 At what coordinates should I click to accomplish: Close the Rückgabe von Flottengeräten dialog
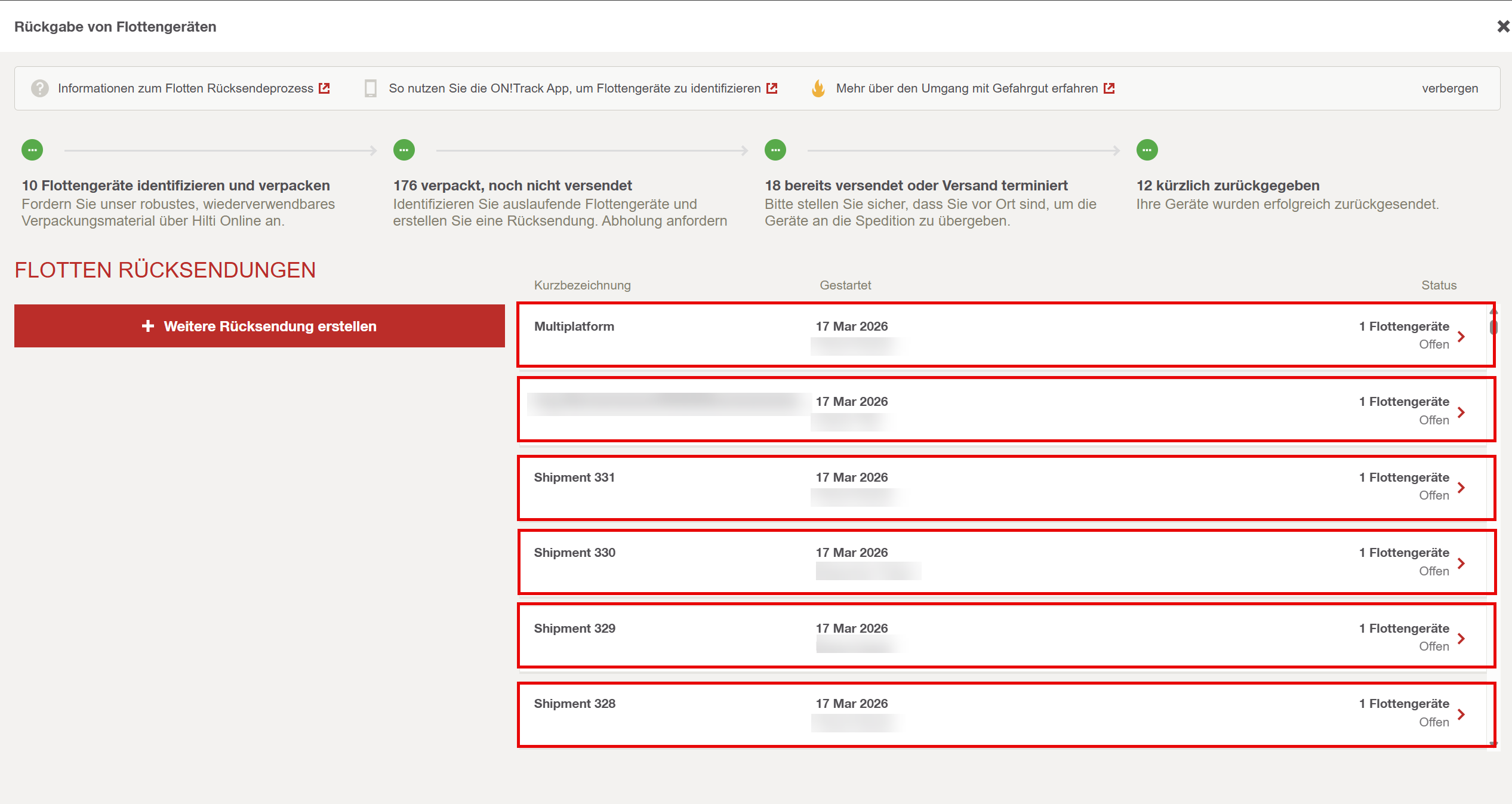(x=1502, y=26)
